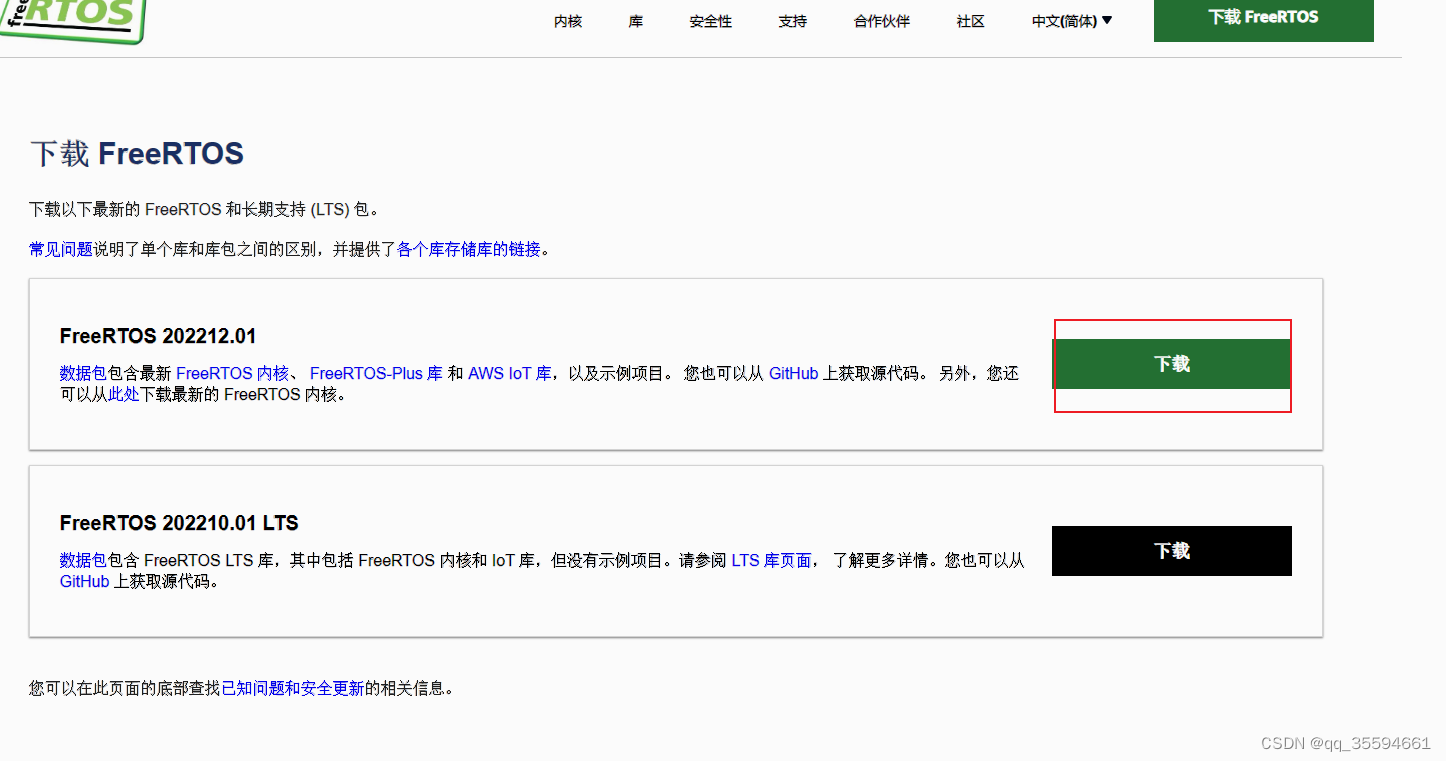Click the green 下载 FreeRTOS header button
Image resolution: width=1446 pixels, height=761 pixels.
point(1263,17)
